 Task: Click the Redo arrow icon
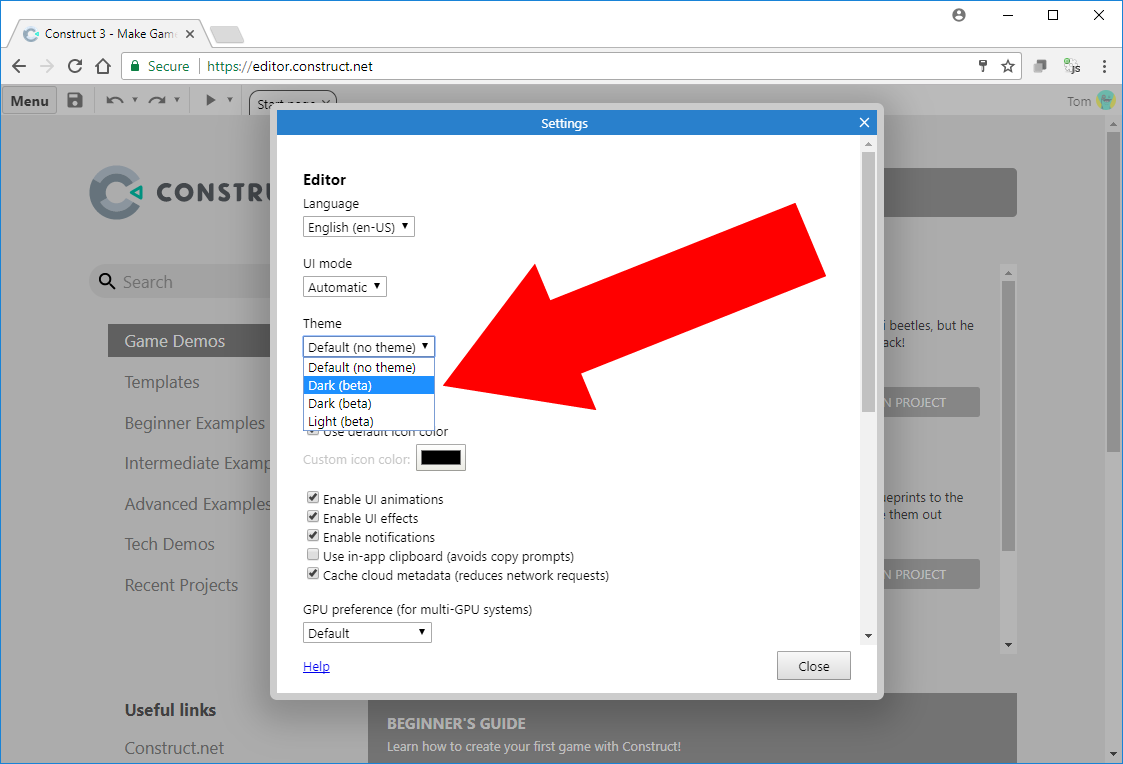coord(157,100)
